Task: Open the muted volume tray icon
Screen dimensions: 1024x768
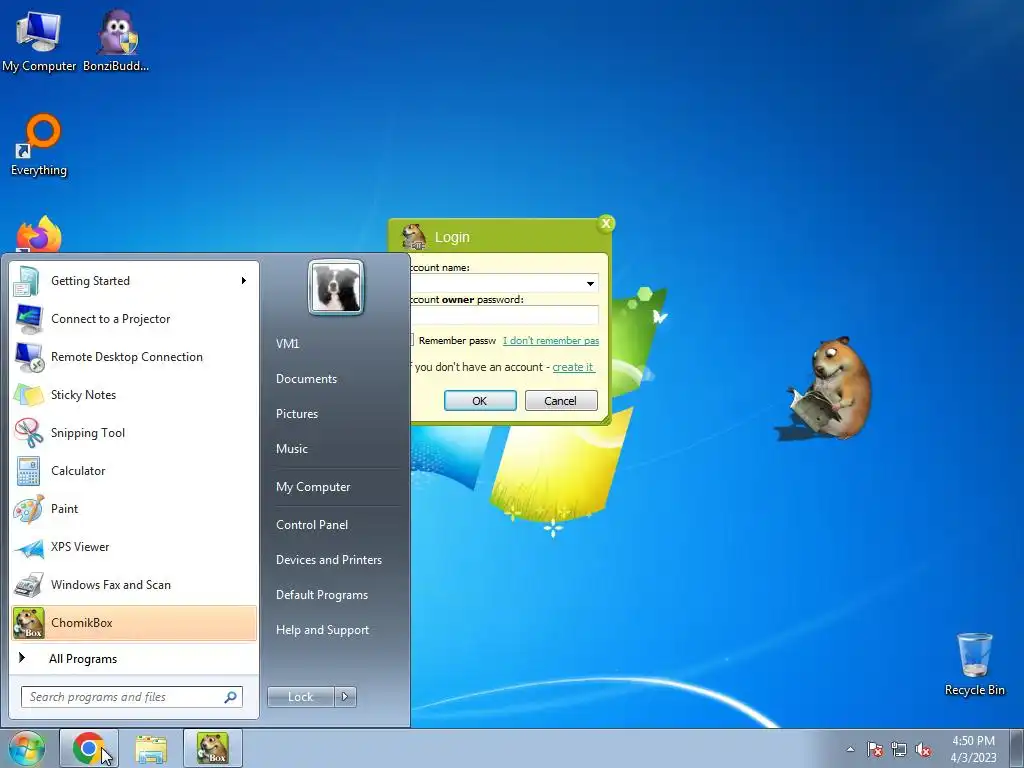Action: tap(923, 749)
